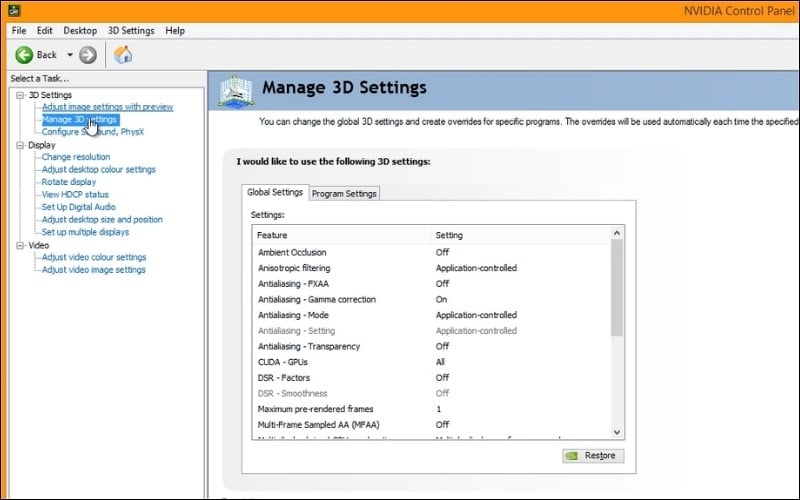Go to the Home icon in toolbar
800x500 pixels.
[x=123, y=55]
